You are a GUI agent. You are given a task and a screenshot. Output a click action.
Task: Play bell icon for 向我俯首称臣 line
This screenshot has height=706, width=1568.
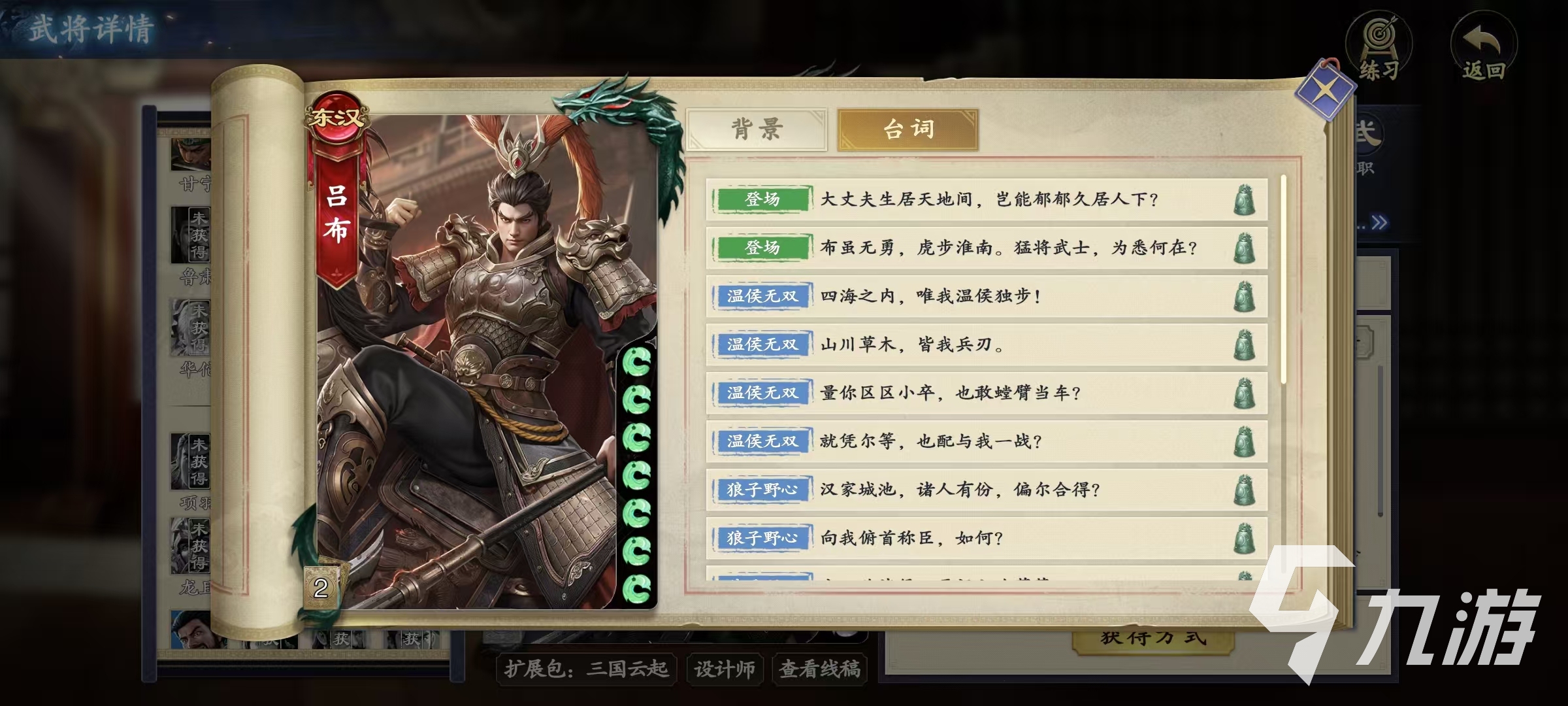(1244, 538)
